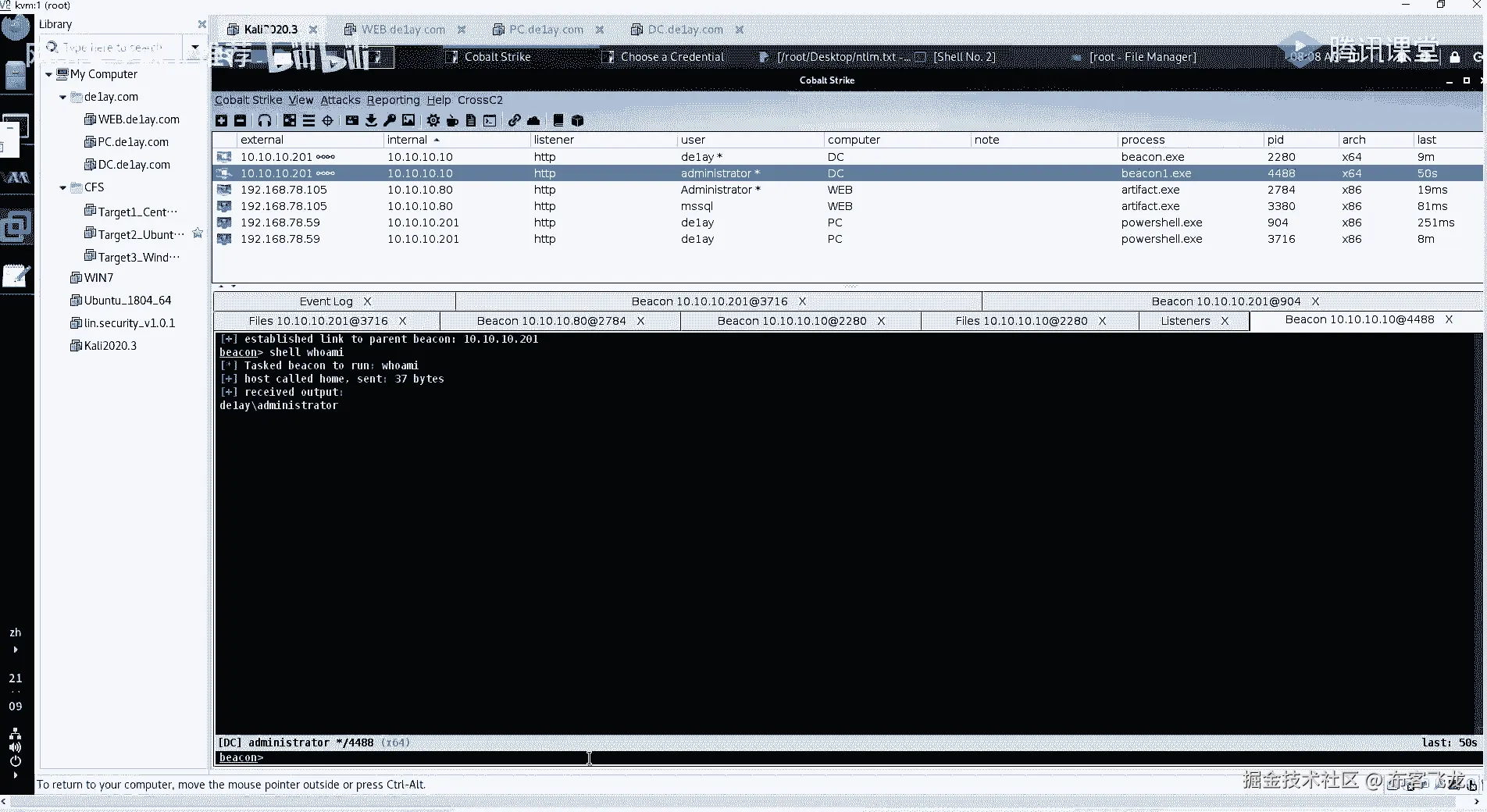Close the Listeners tab

1225,321
